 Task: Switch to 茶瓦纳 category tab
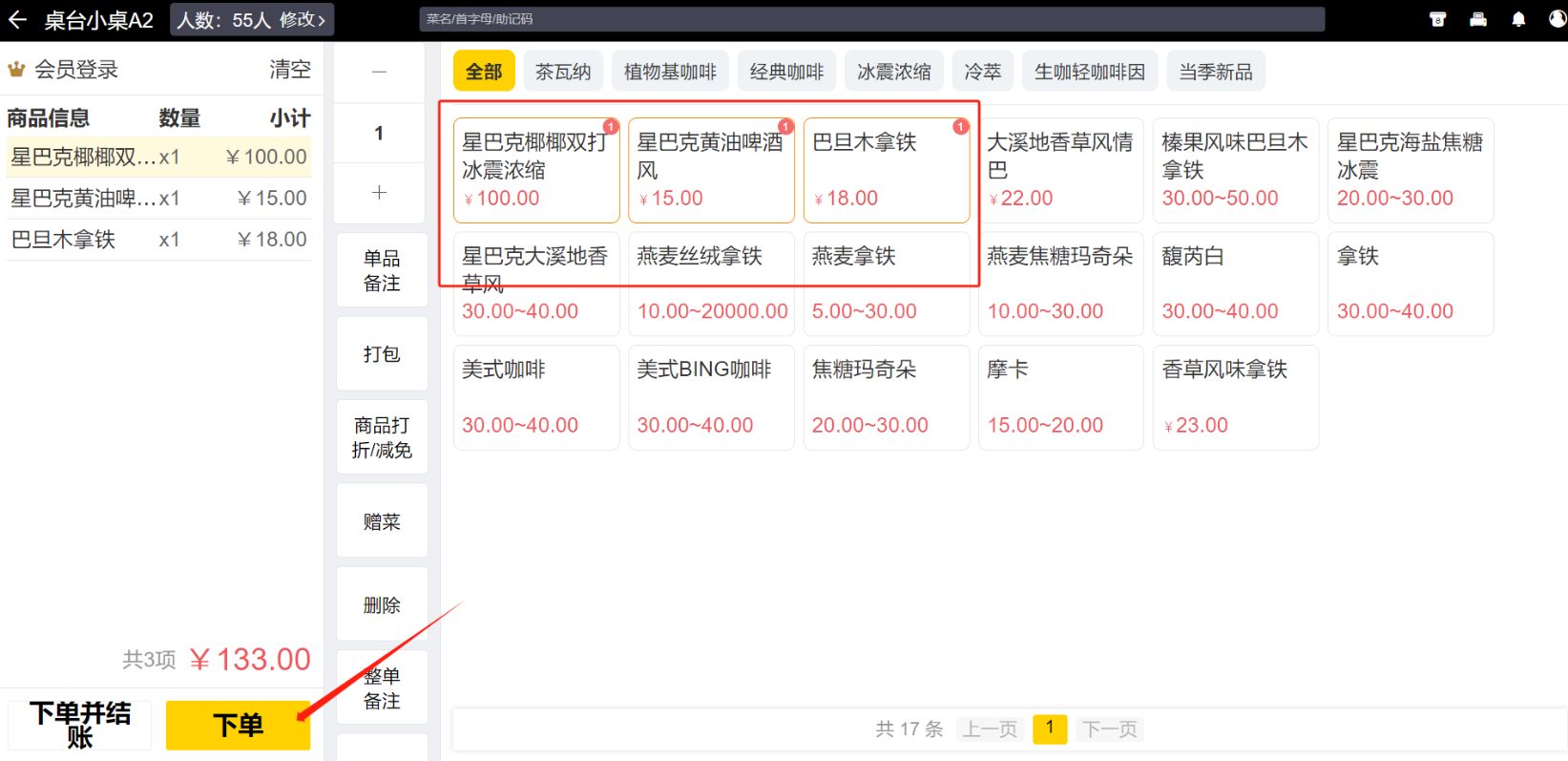(563, 72)
